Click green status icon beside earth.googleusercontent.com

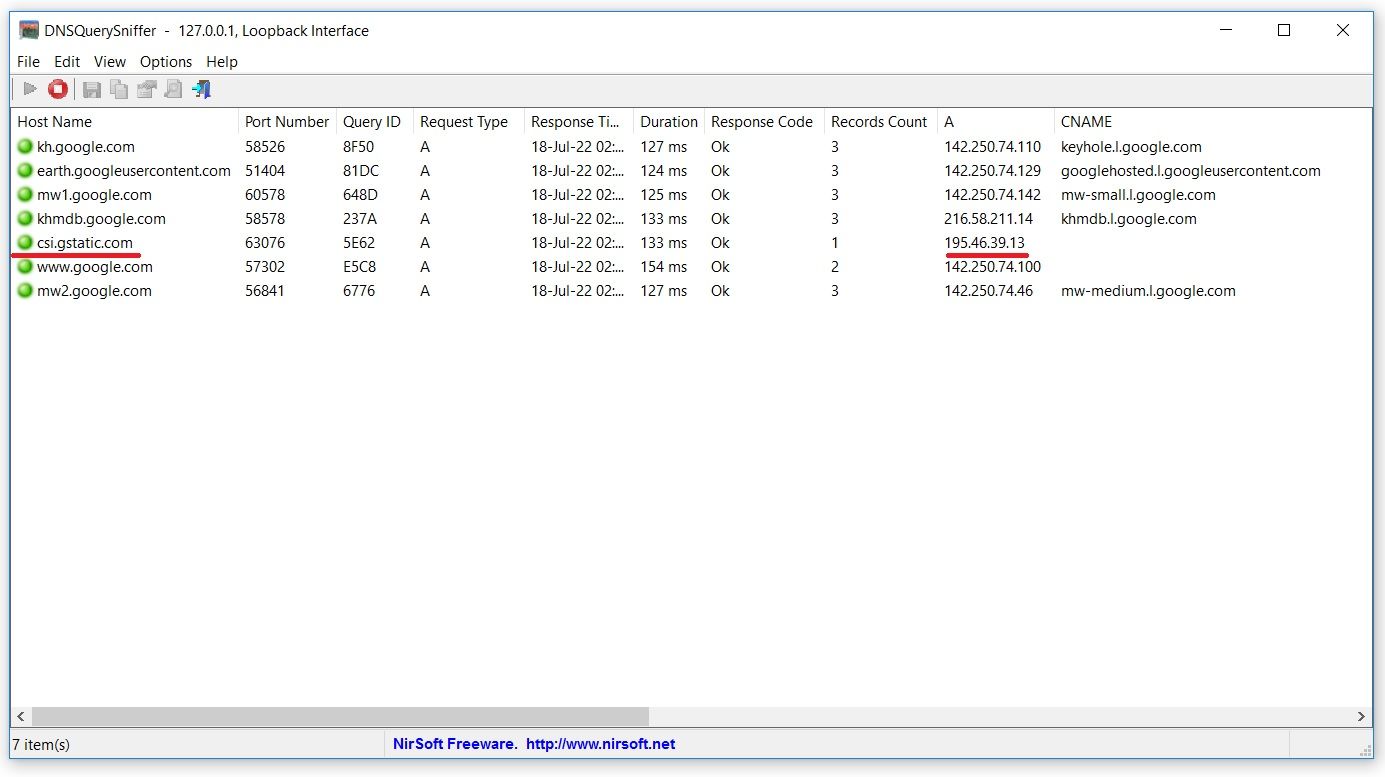tap(25, 170)
